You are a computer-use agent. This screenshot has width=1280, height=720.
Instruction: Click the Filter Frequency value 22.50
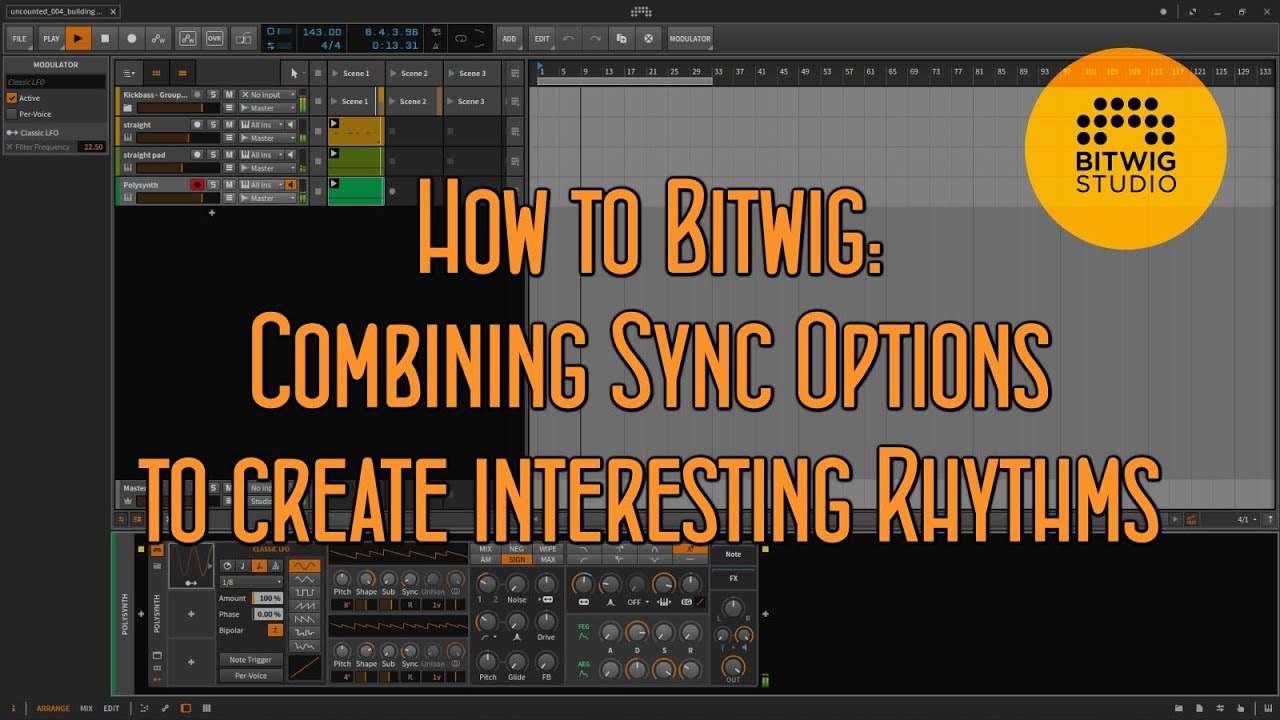[93, 147]
